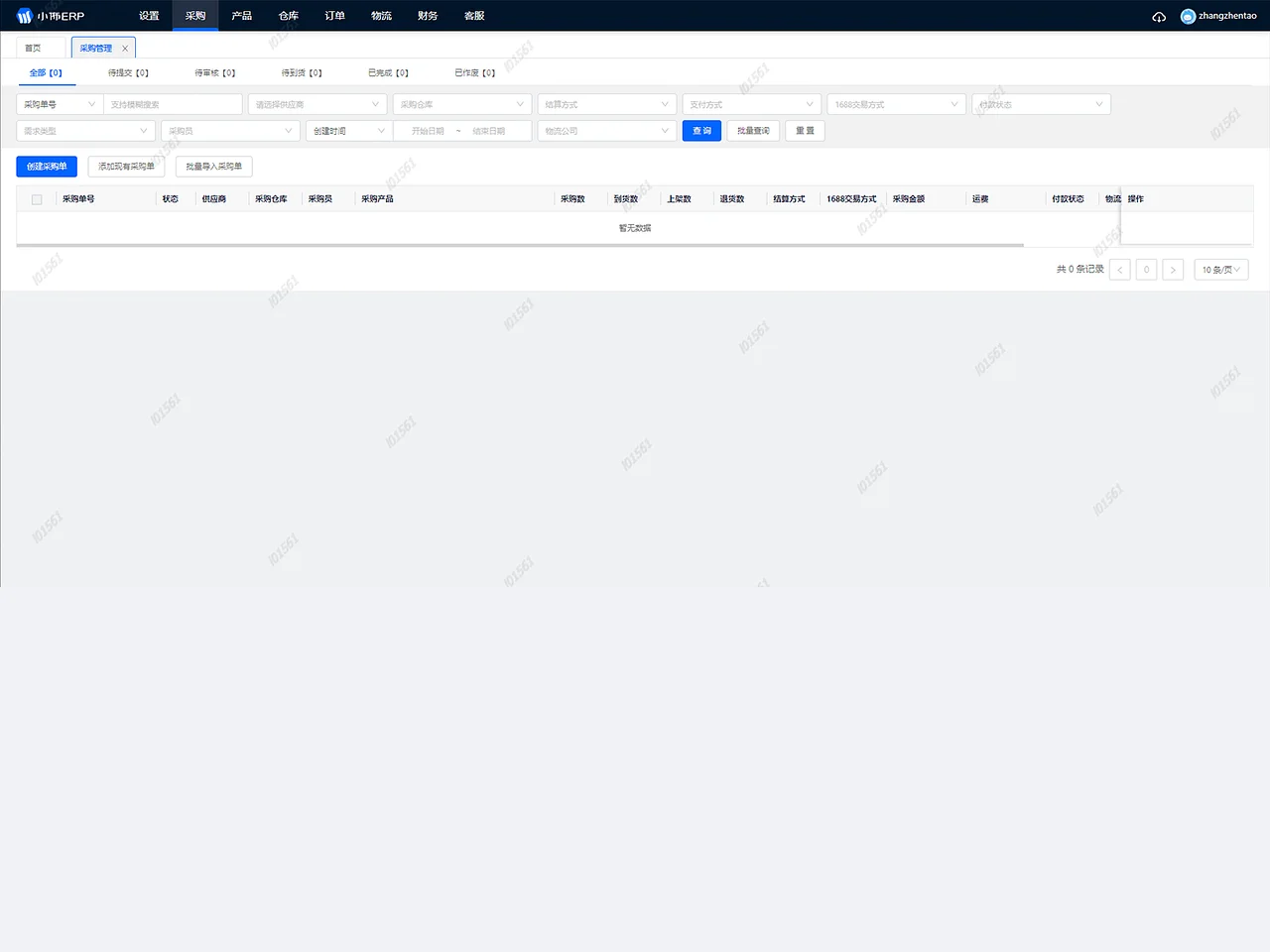The height and width of the screenshot is (952, 1270).
Task: Open the 请选择供应商 supplier dropdown
Action: [x=317, y=103]
